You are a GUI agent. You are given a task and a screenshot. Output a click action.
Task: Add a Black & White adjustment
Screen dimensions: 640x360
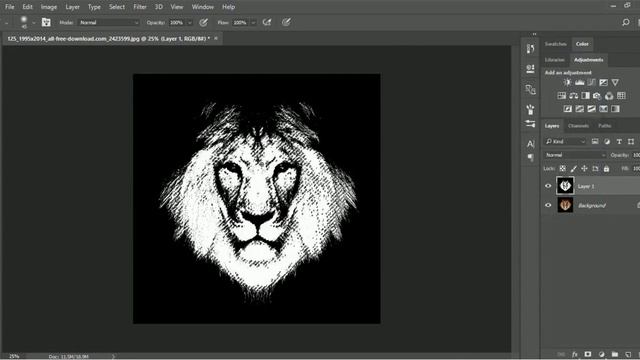pos(585,96)
